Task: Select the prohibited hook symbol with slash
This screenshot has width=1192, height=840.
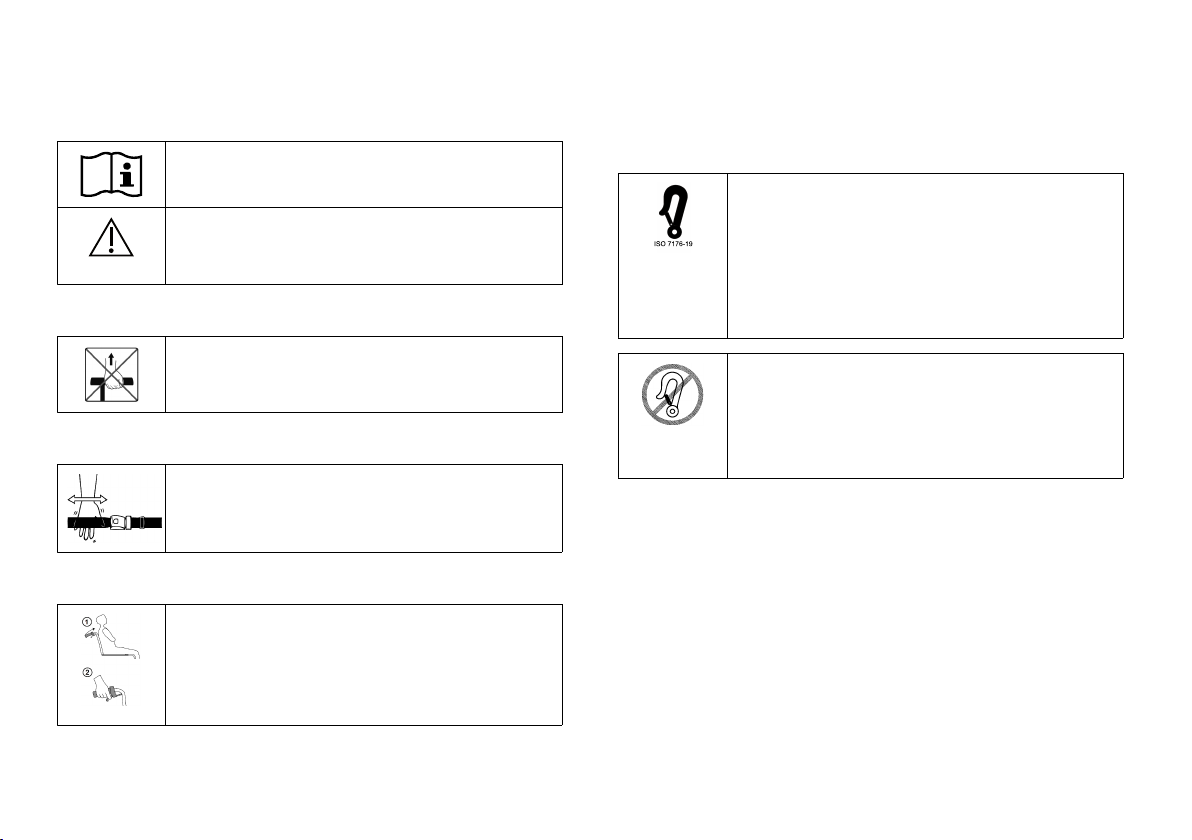Action: [672, 396]
